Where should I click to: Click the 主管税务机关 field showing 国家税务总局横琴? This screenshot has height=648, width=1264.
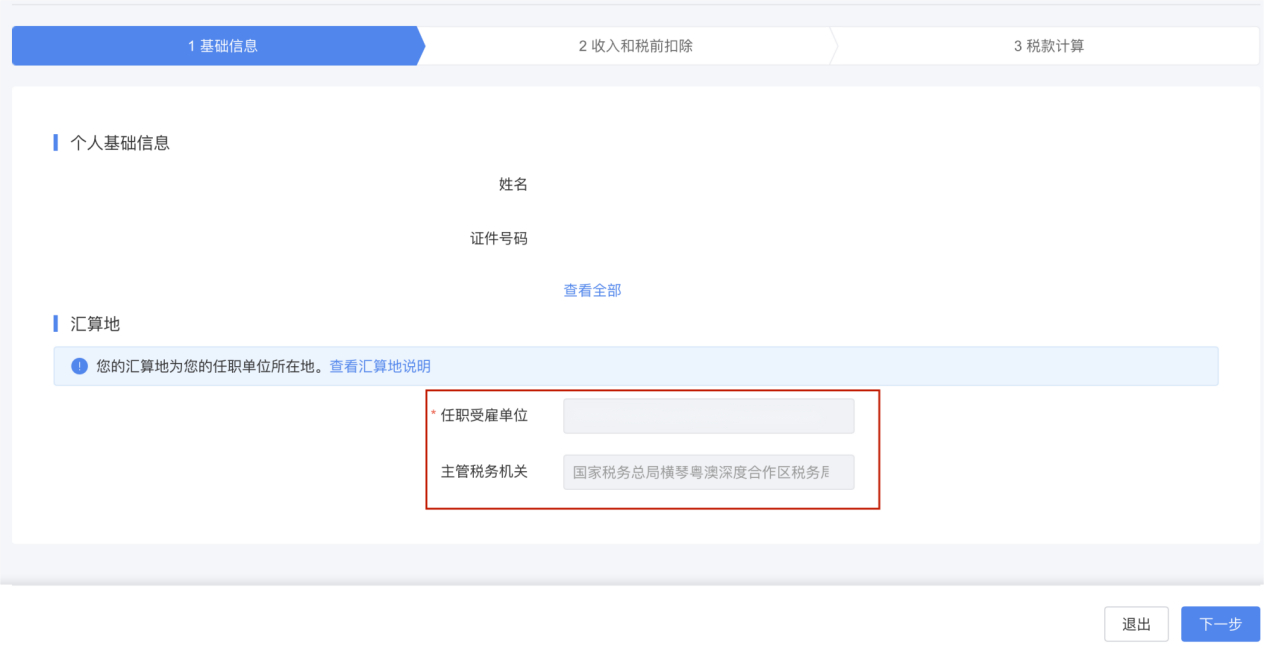pos(708,472)
